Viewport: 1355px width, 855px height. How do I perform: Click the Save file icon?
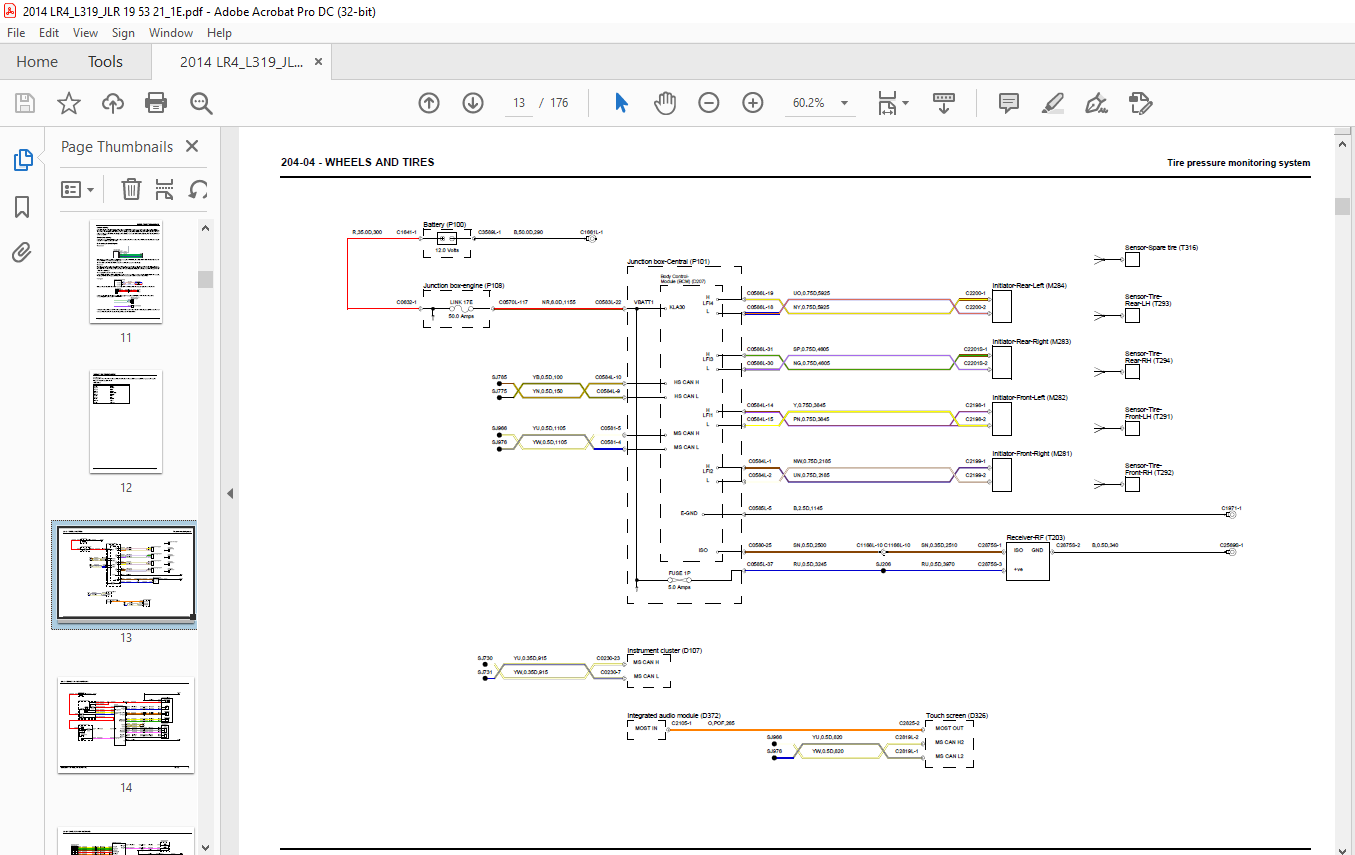25,103
